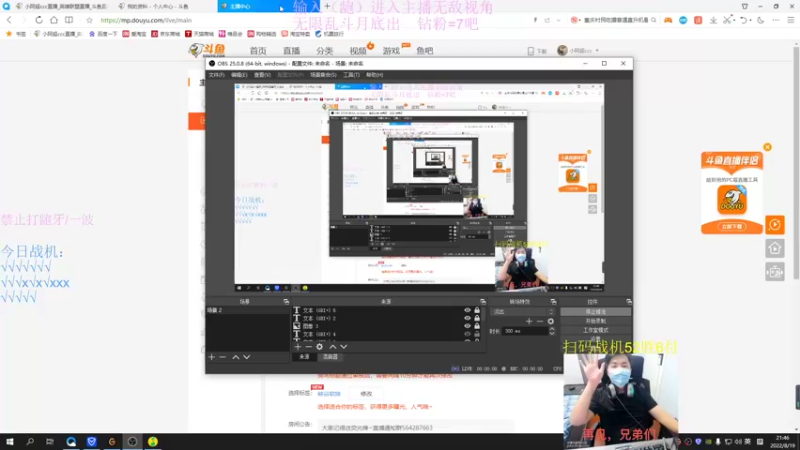Open the OBS 帮助 menu

click(x=374, y=75)
